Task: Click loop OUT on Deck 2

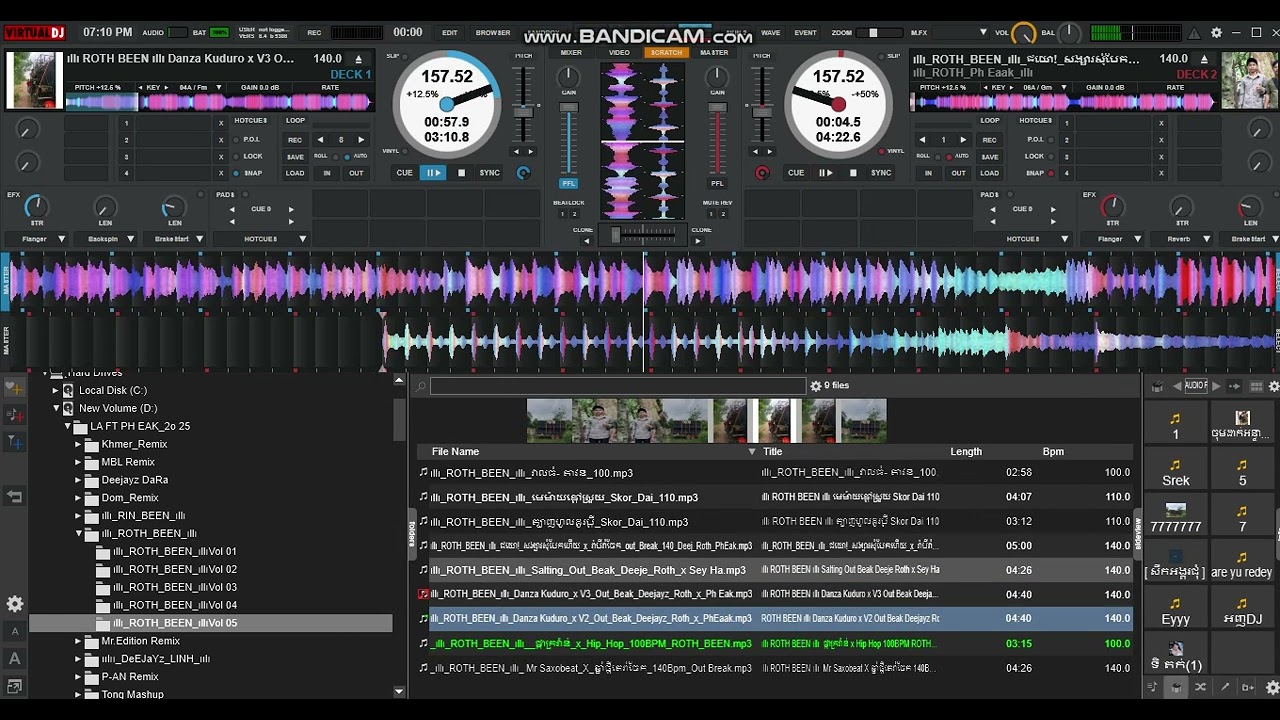Action: (958, 173)
